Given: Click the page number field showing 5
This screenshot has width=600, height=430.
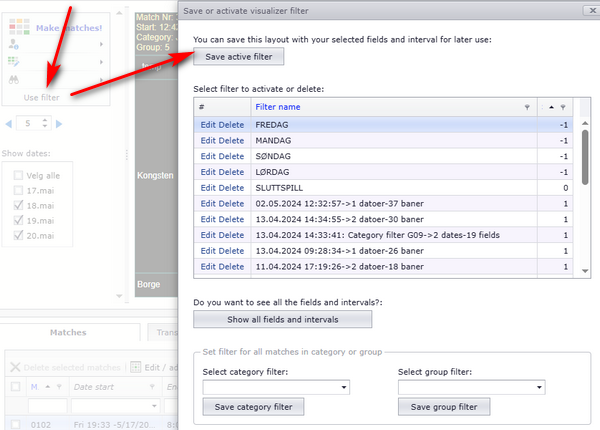Looking at the screenshot, I should pos(28,123).
